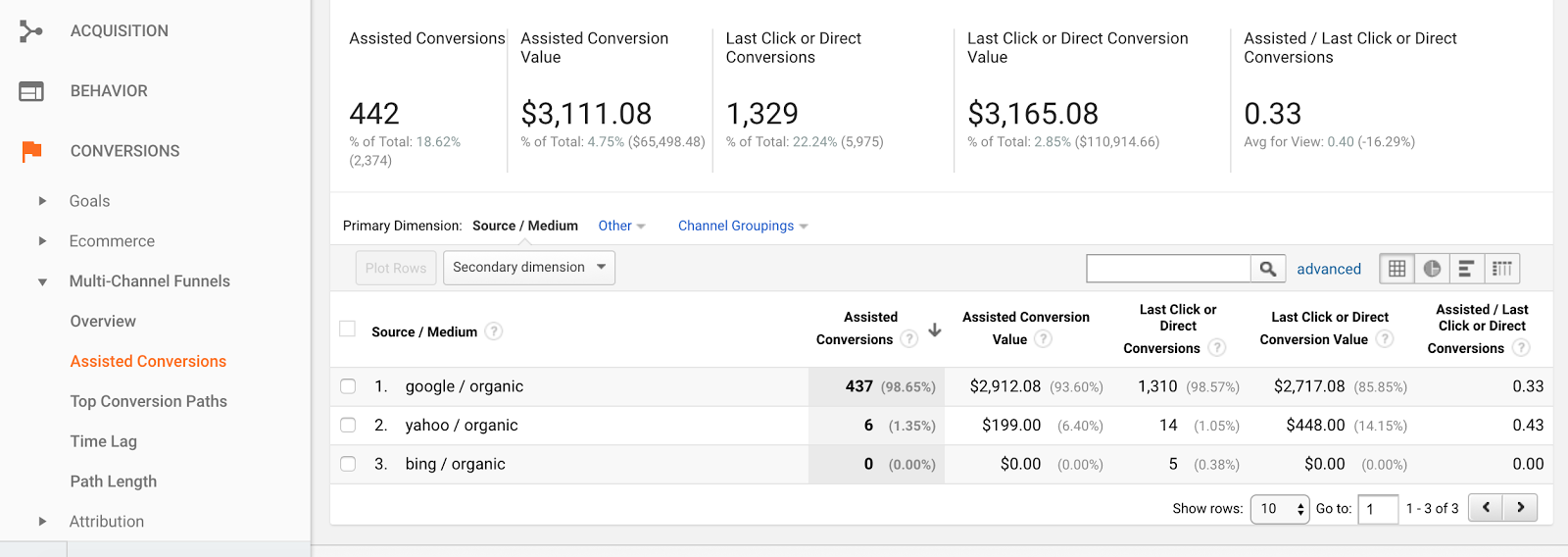Screen dimensions: 1568x557
Task: Switch to pie chart percentage view
Action: 1432,269
